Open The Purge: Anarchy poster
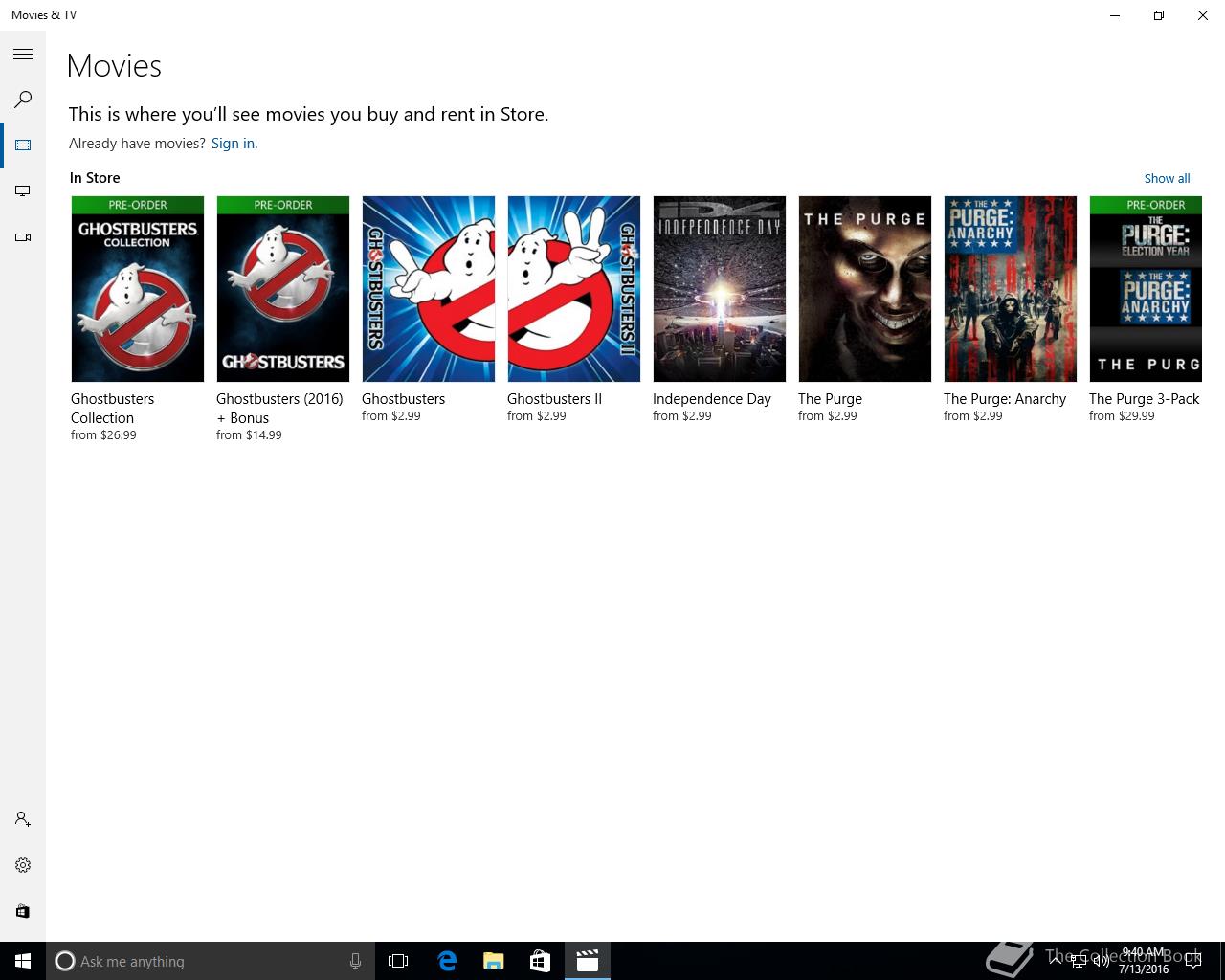Image resolution: width=1225 pixels, height=980 pixels. click(x=1011, y=289)
